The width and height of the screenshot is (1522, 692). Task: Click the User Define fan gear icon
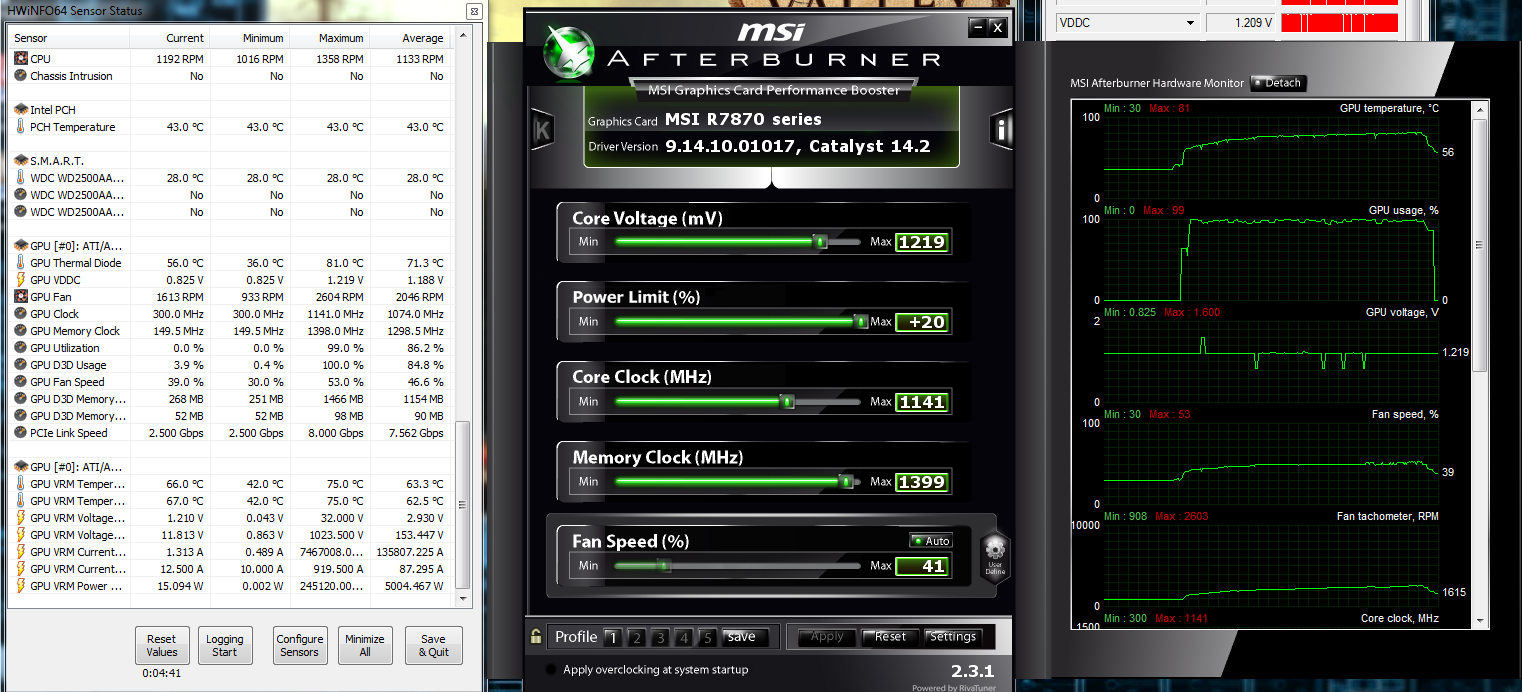click(993, 551)
